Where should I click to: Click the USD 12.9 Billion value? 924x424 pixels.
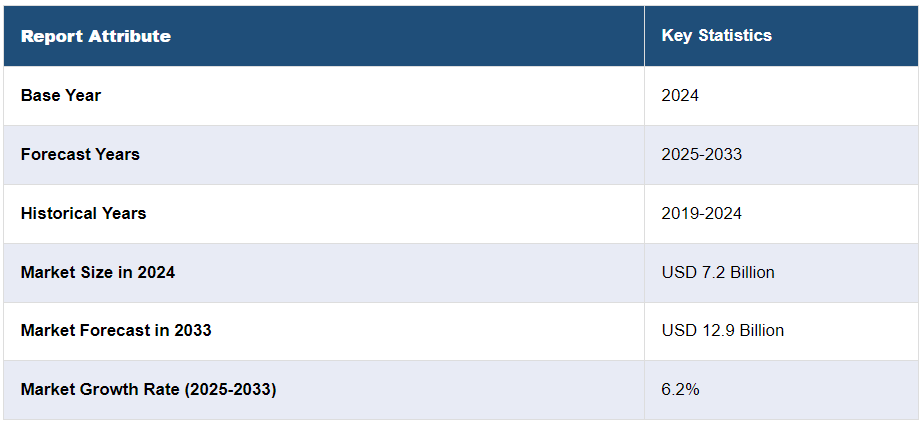(x=722, y=330)
